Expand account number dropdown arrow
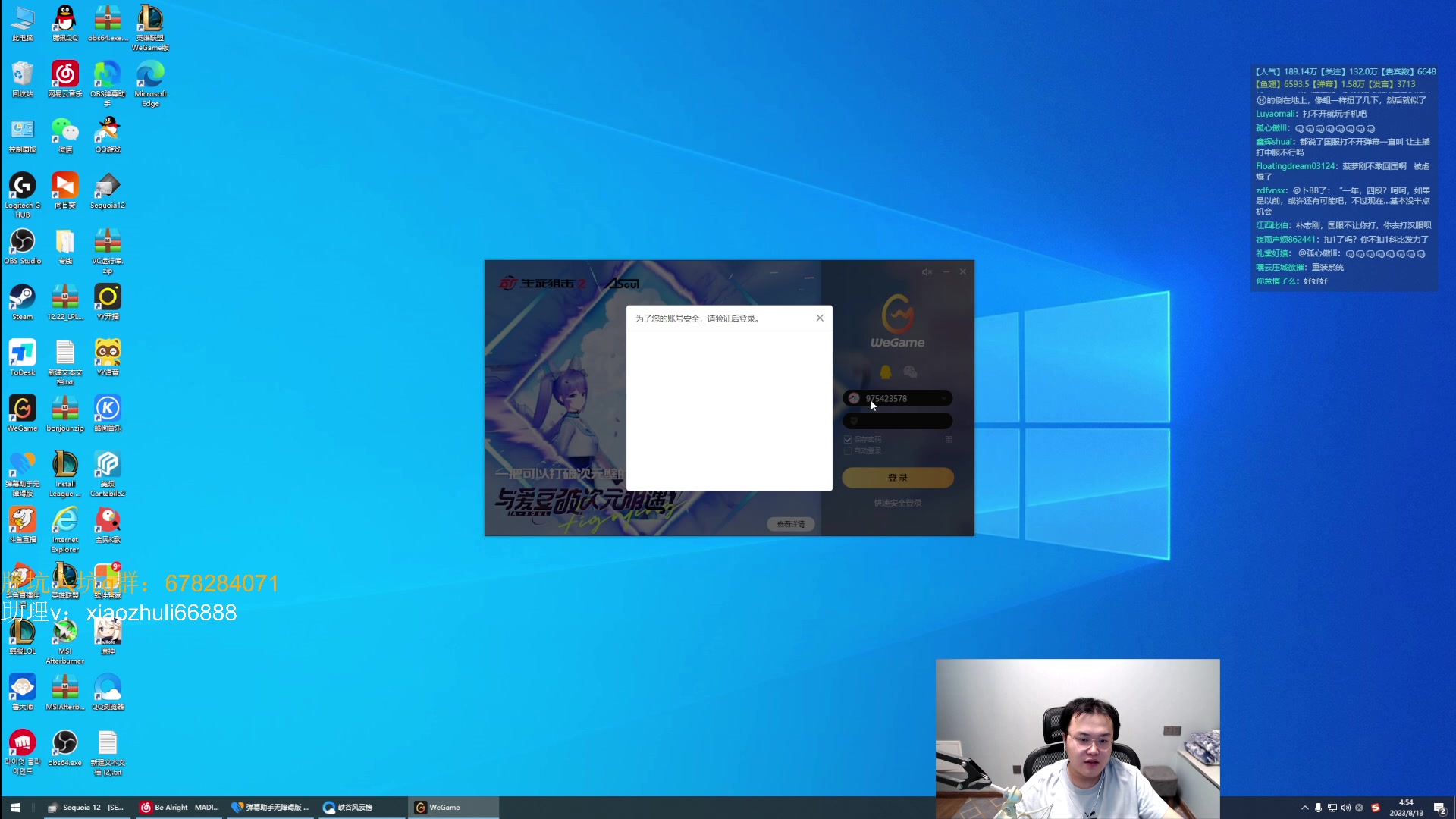 (x=943, y=399)
